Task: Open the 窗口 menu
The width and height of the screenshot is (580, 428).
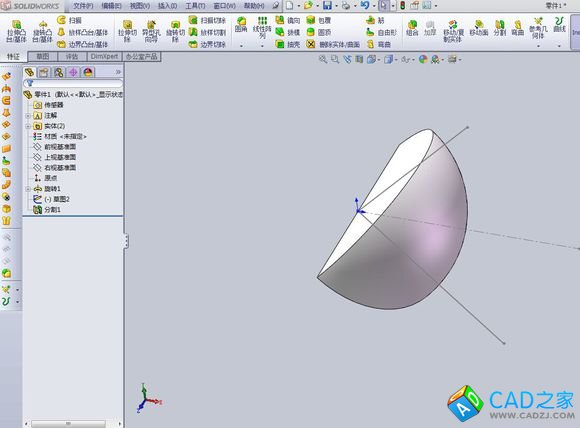Action: point(225,6)
